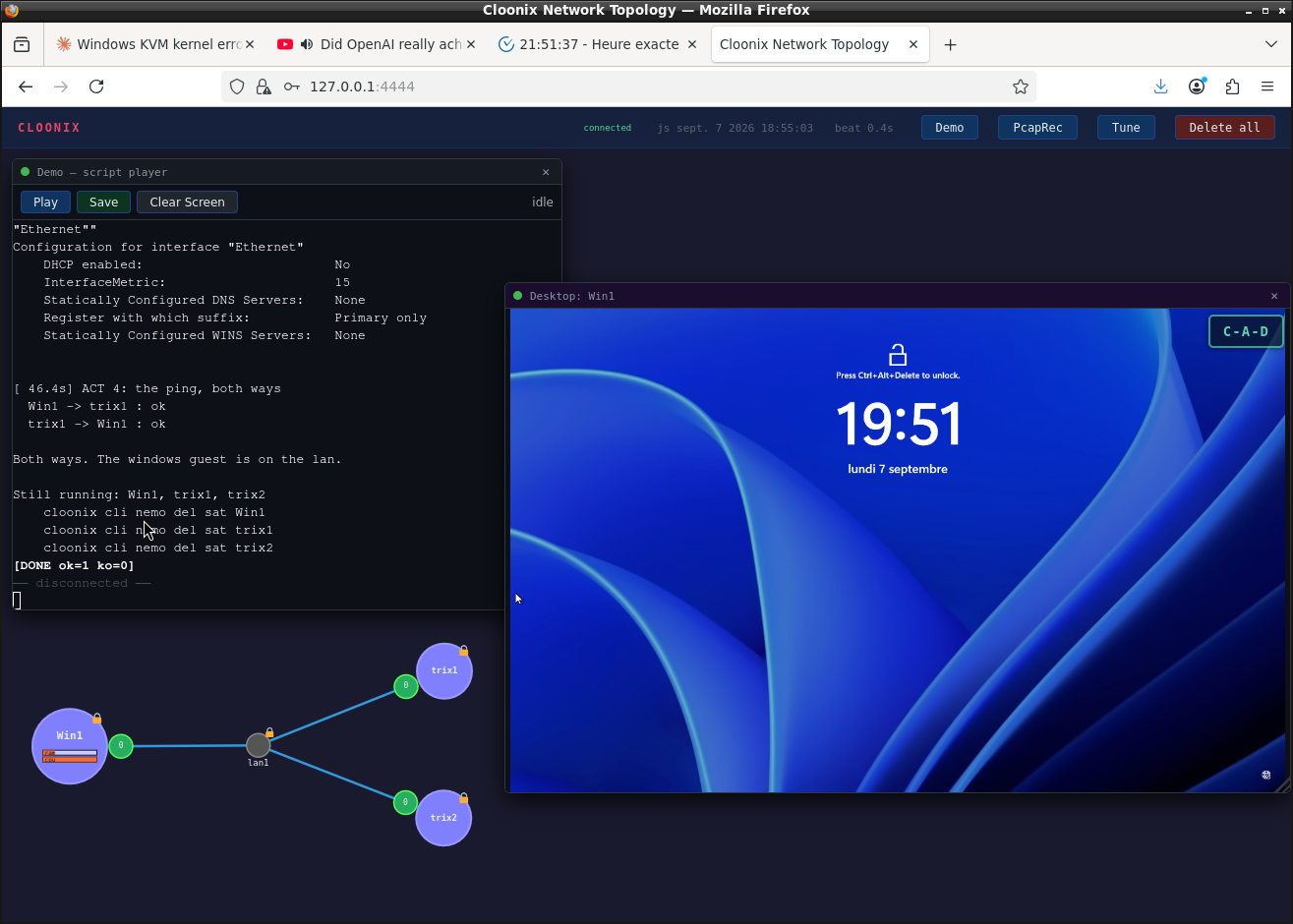Switch to the 'Heure exacte' tab

[598, 44]
